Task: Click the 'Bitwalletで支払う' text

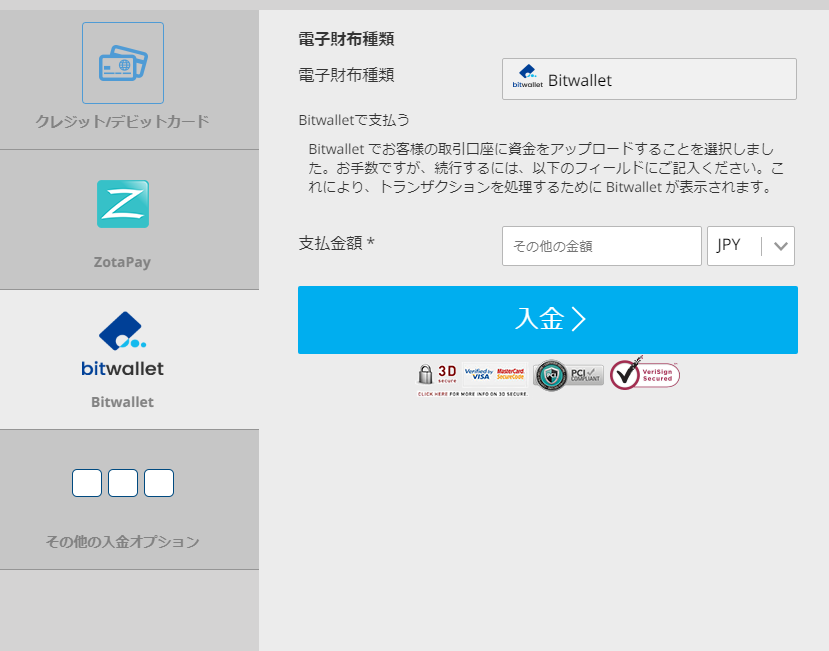Action: tap(354, 120)
